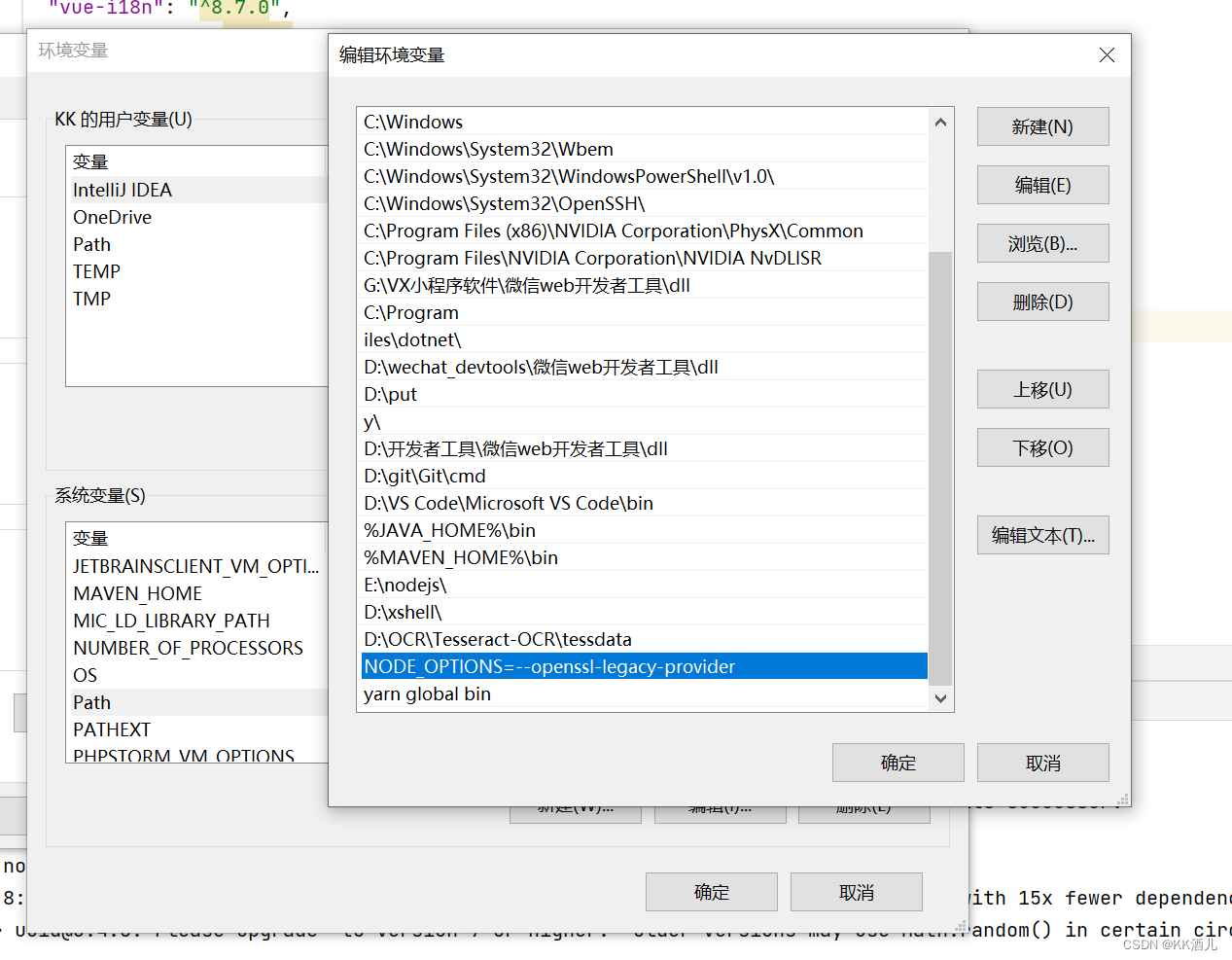
Task: Click 上移(U) to move the entry up
Action: coord(1041,389)
